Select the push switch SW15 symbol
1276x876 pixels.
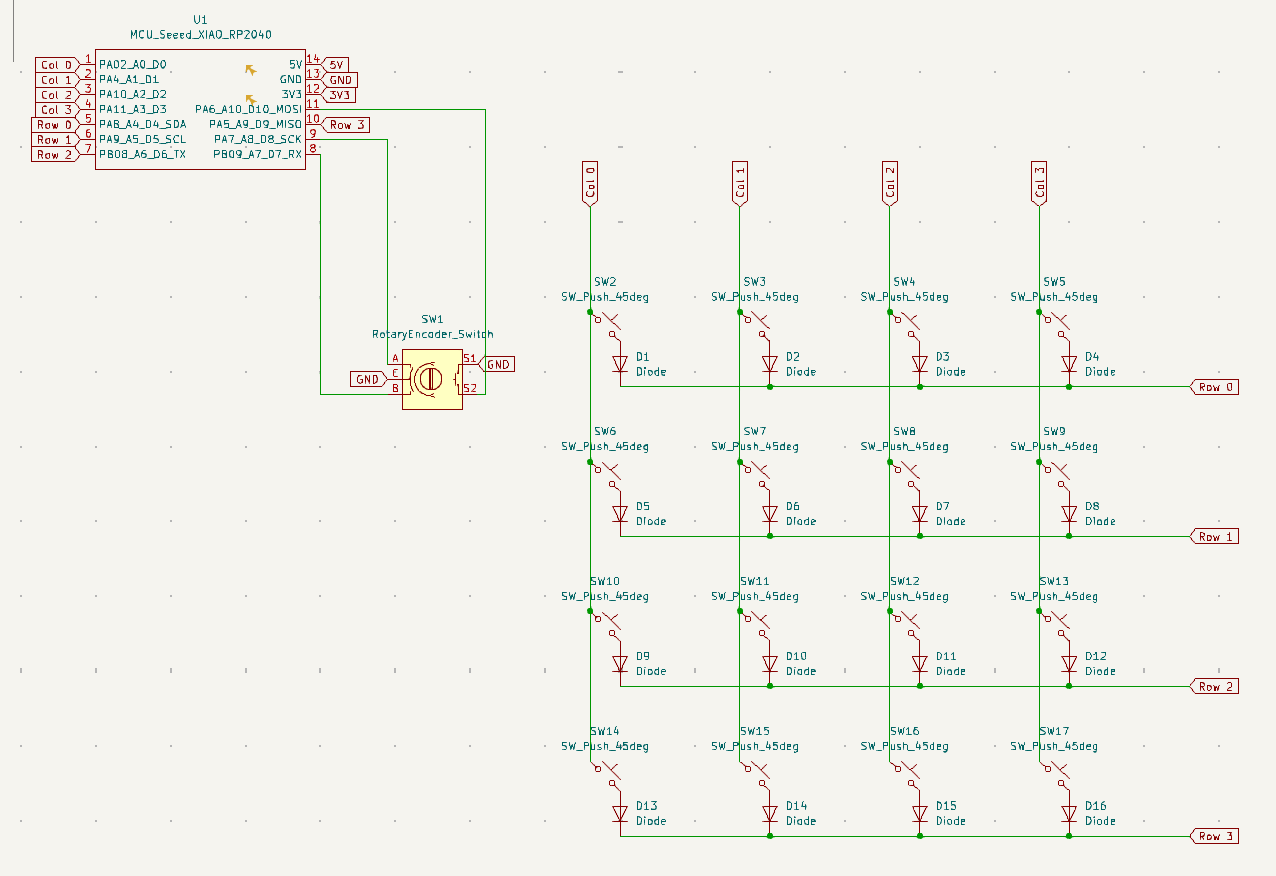[x=758, y=772]
